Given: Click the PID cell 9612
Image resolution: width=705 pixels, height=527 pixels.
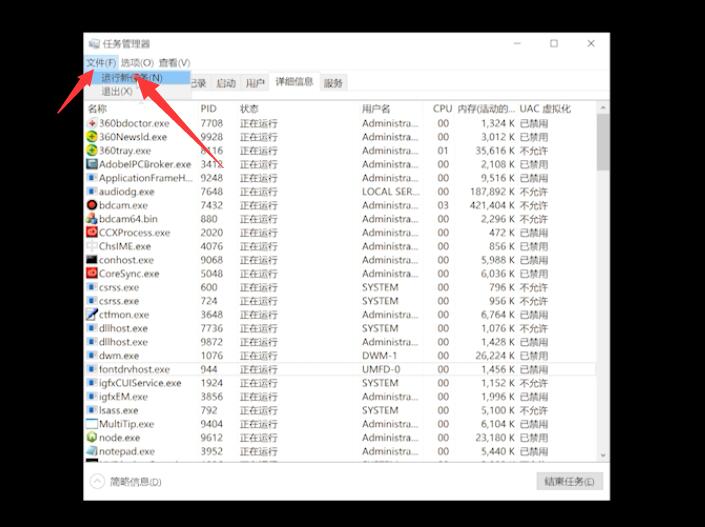Looking at the screenshot, I should click(x=211, y=438).
